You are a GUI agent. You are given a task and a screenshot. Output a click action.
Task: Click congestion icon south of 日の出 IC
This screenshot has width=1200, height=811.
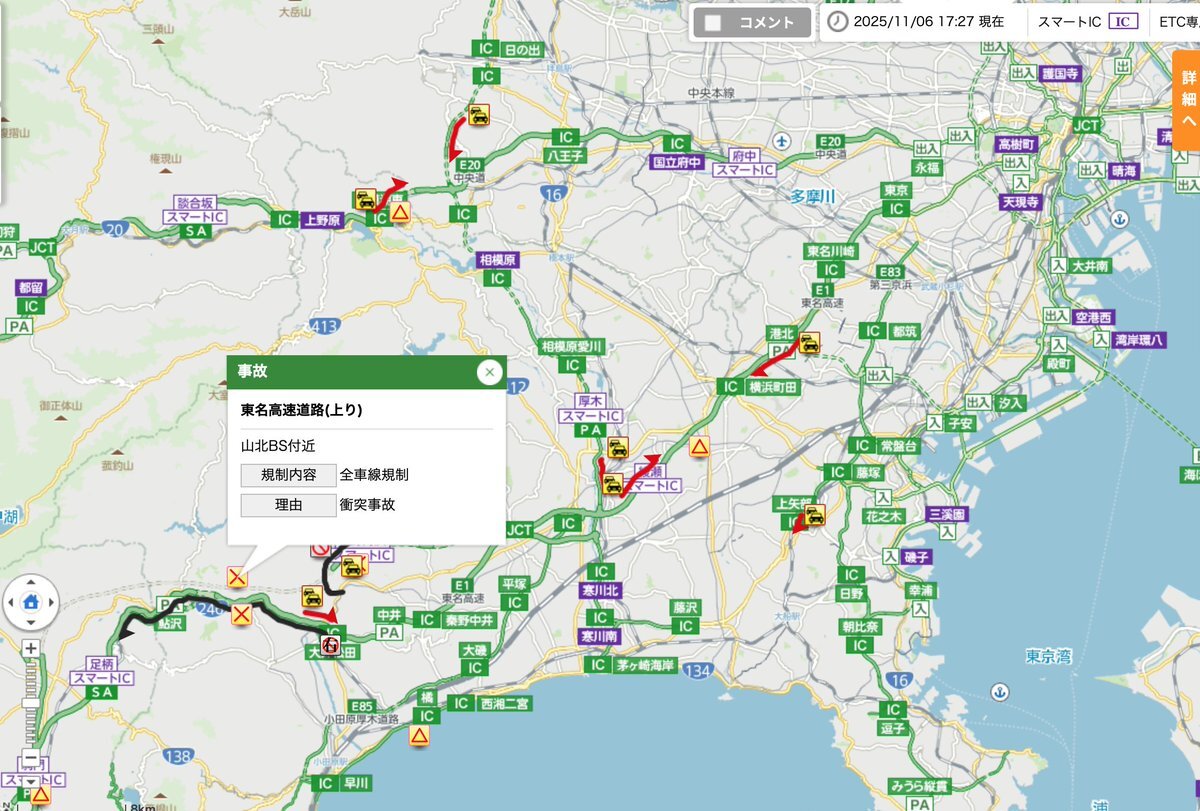tap(479, 115)
